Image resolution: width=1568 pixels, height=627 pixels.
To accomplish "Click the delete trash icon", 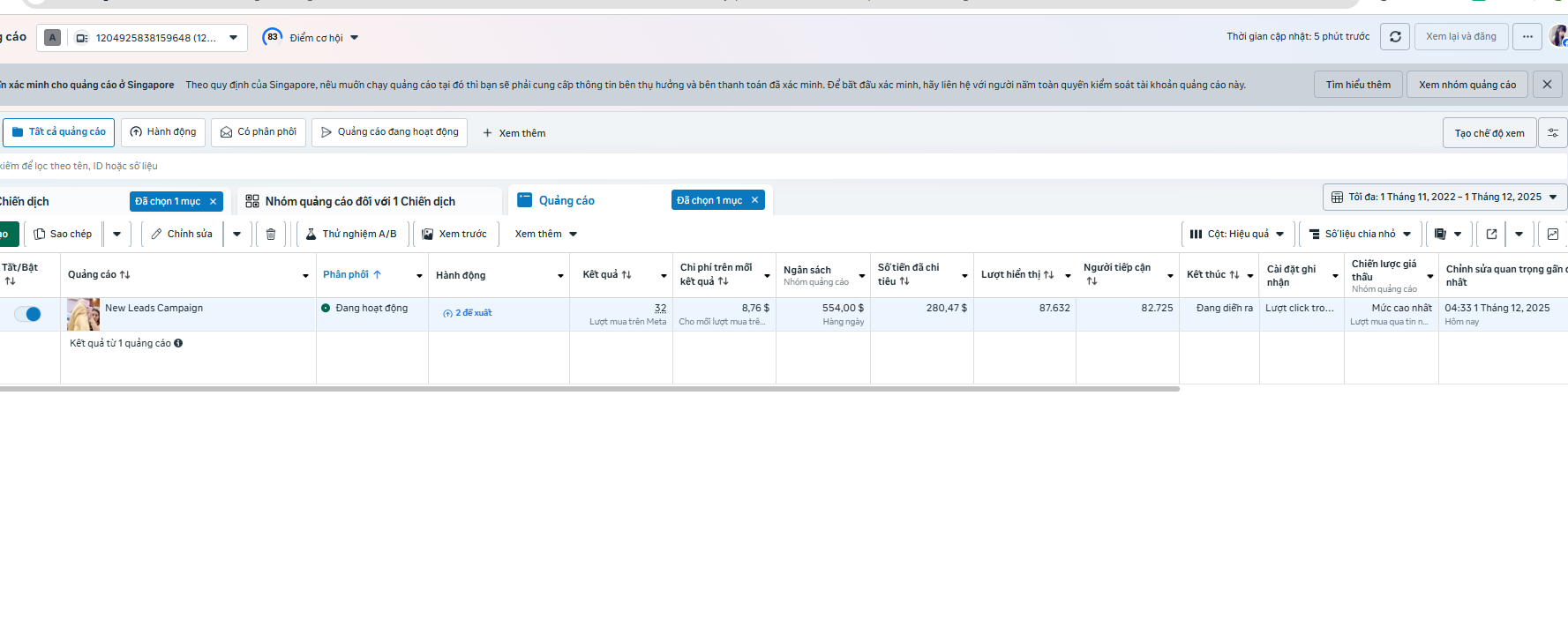I will tap(271, 234).
